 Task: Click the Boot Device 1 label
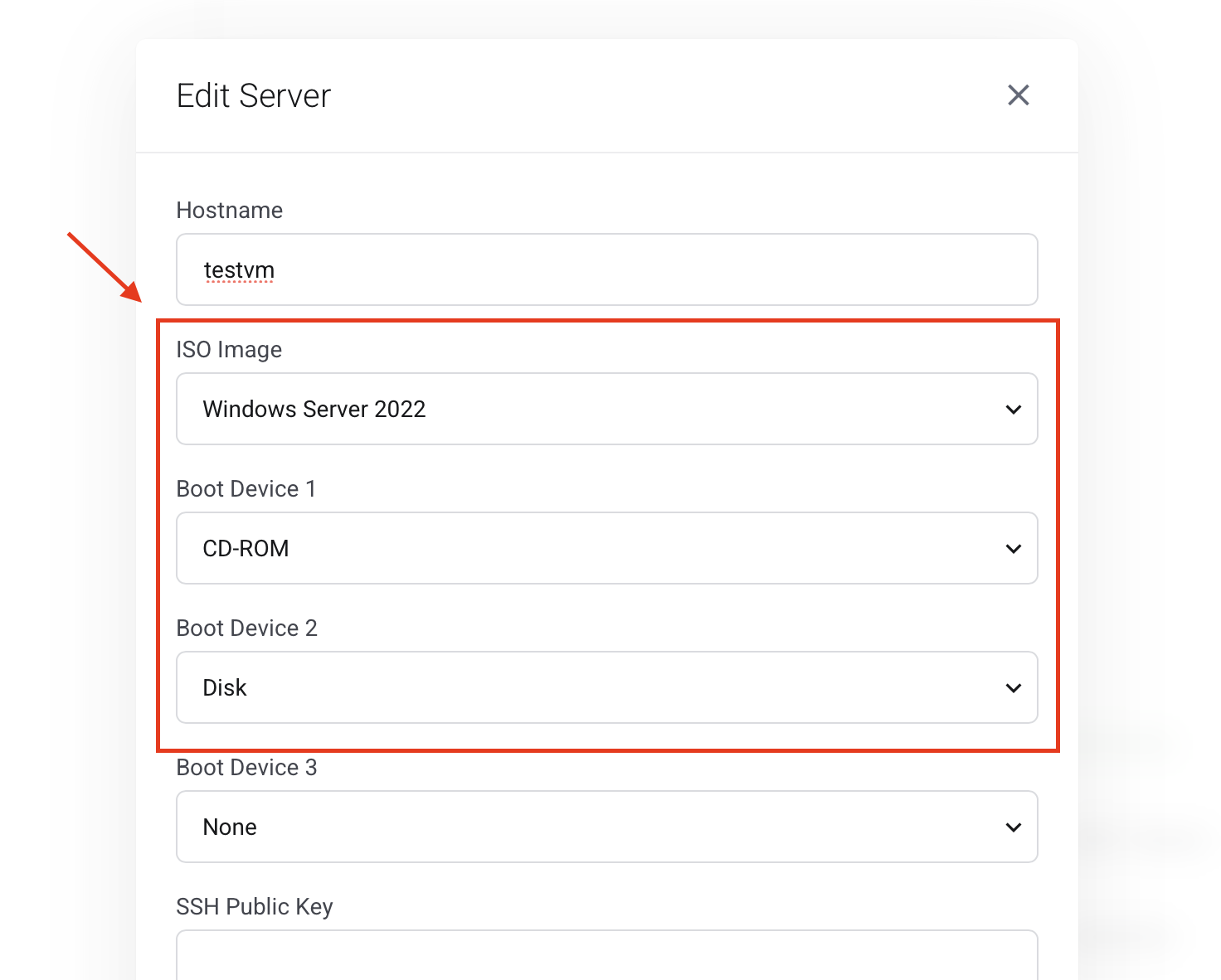pyautogui.click(x=246, y=488)
